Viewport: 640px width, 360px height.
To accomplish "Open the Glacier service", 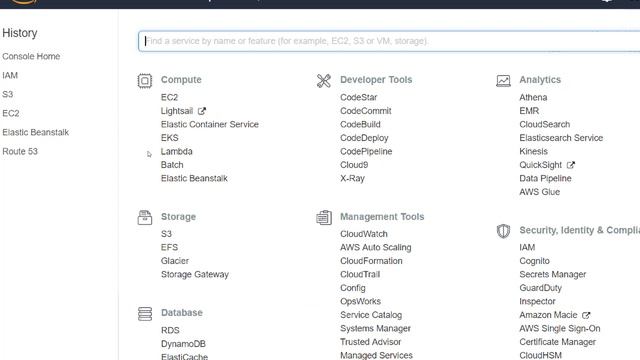I will tap(175, 261).
